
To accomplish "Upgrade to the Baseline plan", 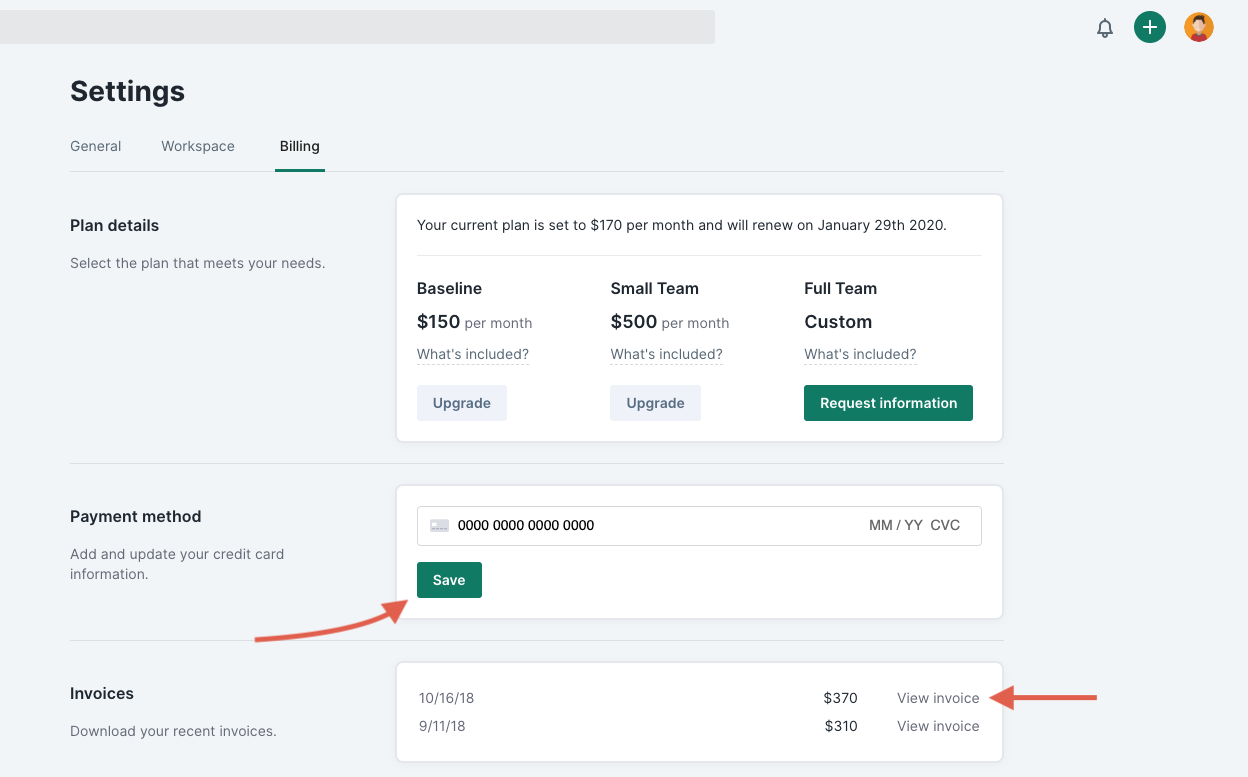I will pos(462,403).
